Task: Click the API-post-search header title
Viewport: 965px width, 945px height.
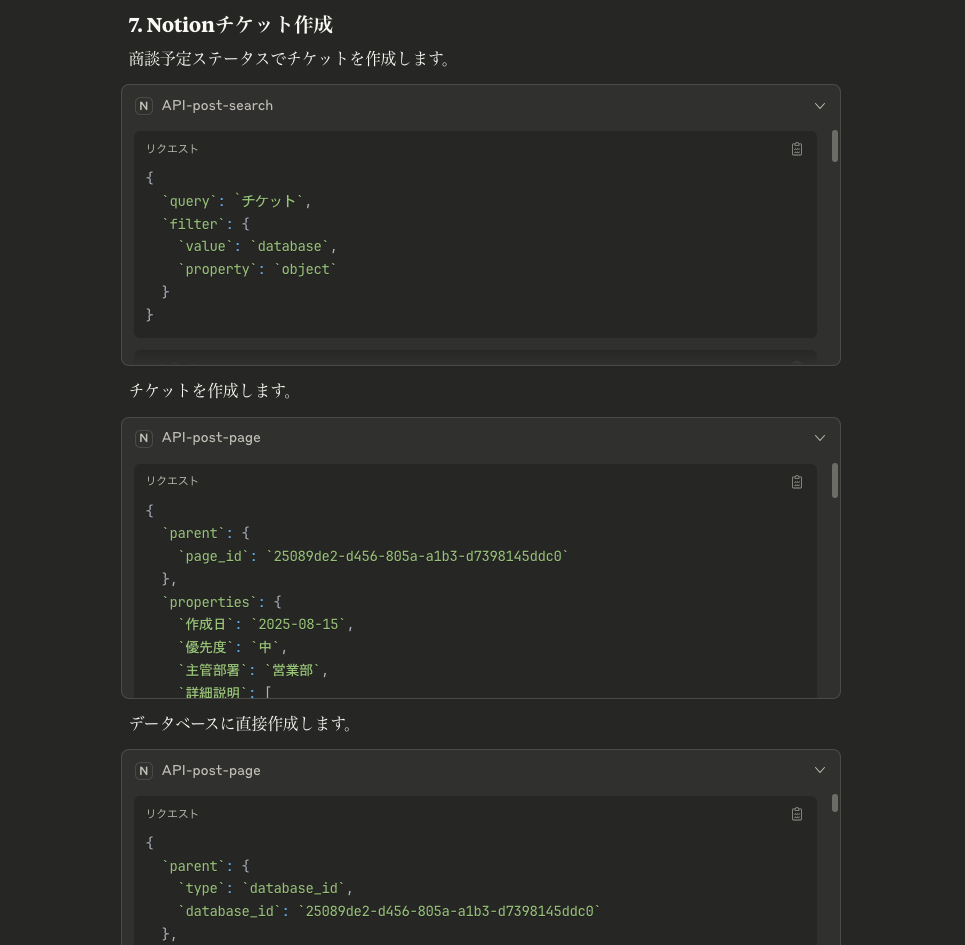Action: (217, 106)
